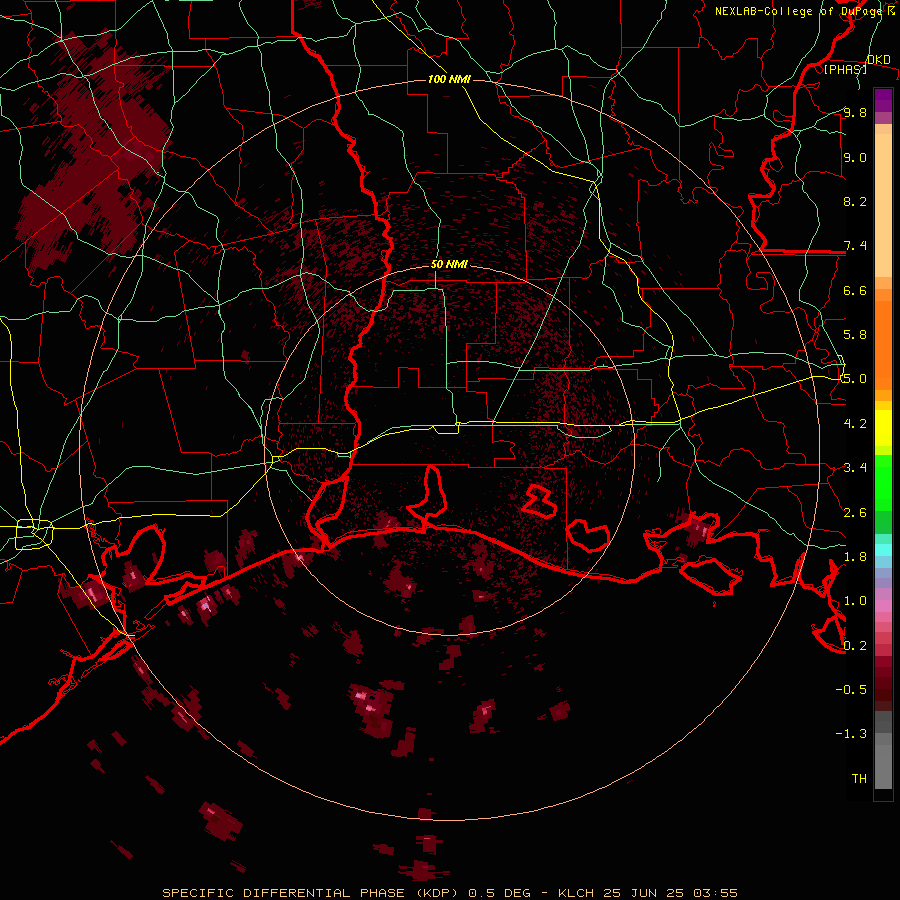Click the 5.0 scale value

pos(855,379)
